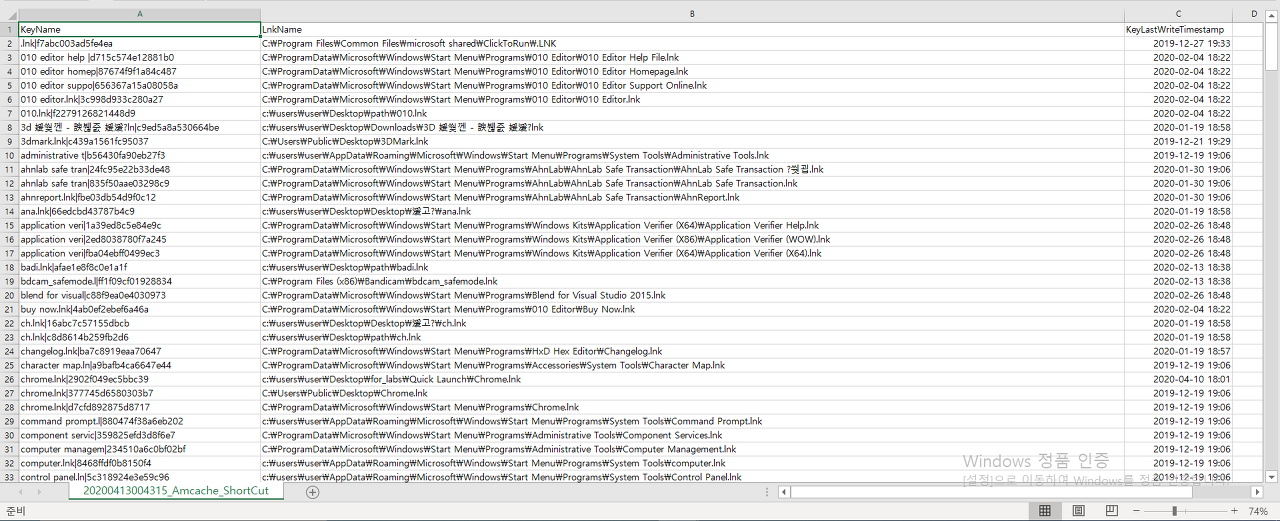The height and width of the screenshot is (521, 1280).
Task: Select timestamp cell 2019-12-21 19:29
Action: click(1179, 142)
